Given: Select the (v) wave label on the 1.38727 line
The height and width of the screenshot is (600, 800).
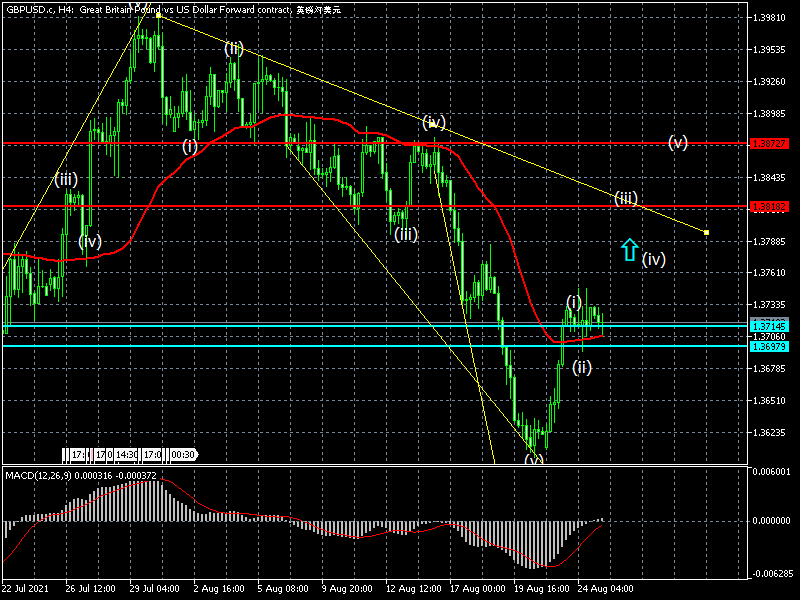Looking at the screenshot, I should coord(678,142).
